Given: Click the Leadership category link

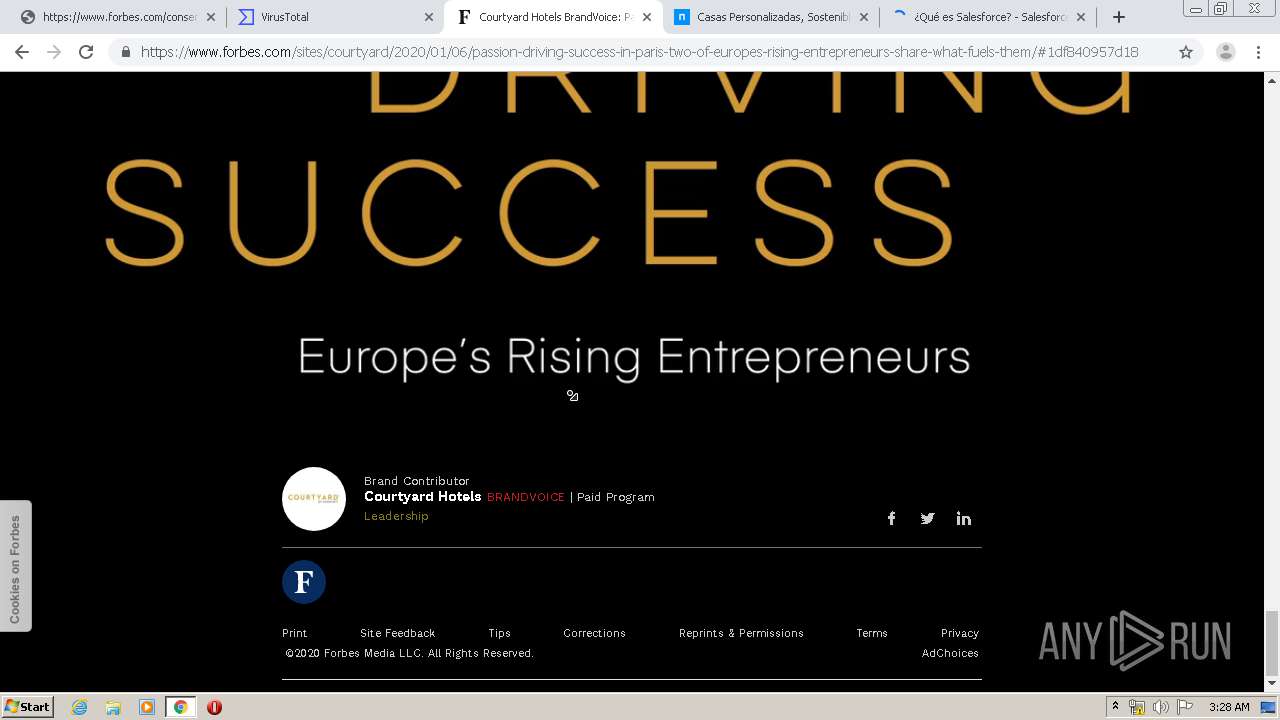Looking at the screenshot, I should pyautogui.click(x=396, y=516).
